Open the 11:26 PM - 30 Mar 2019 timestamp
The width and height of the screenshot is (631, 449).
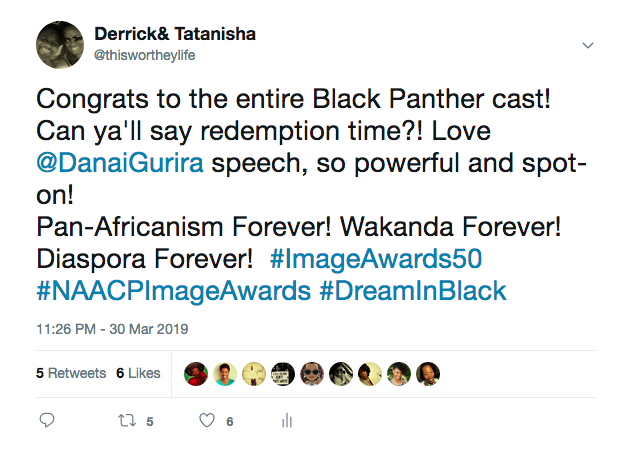112,329
